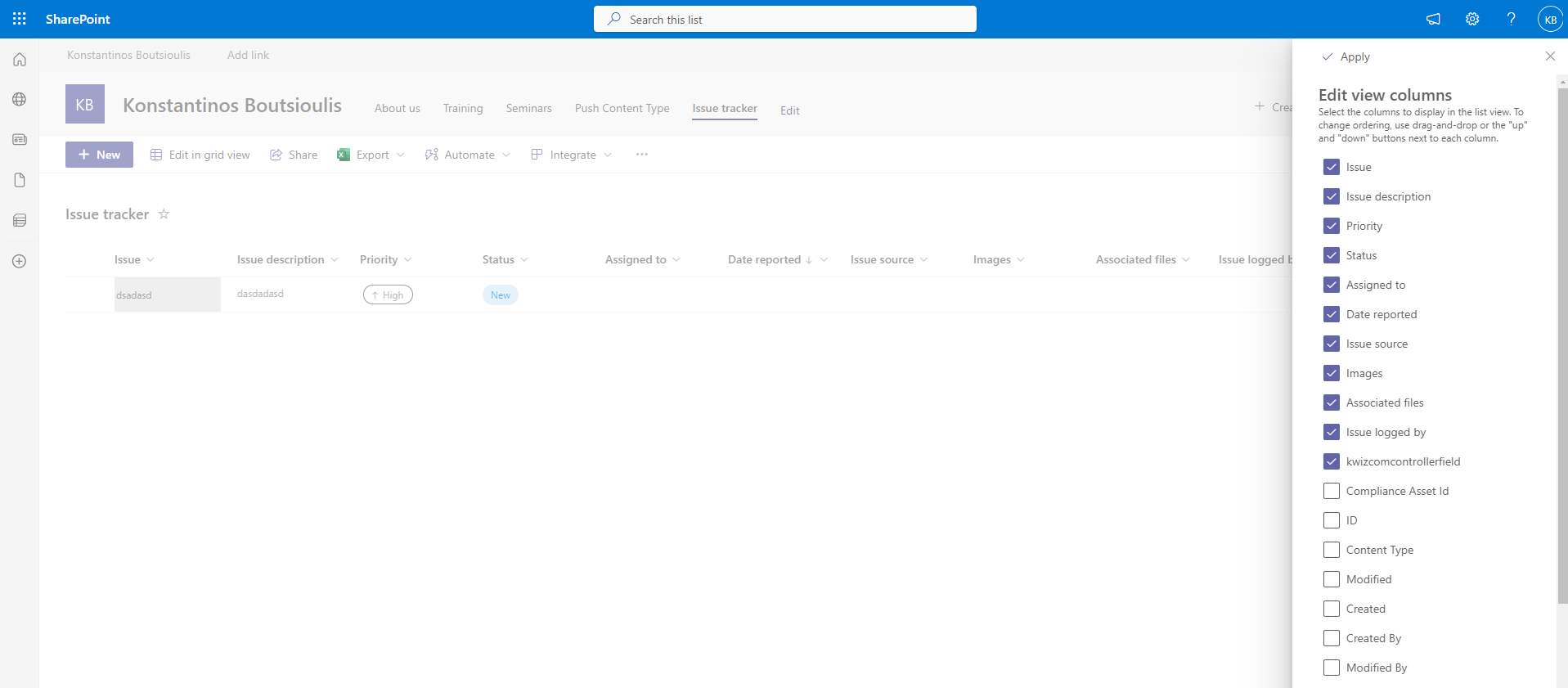Check the Created By checkbox
The width and height of the screenshot is (1568, 688).
pos(1332,638)
